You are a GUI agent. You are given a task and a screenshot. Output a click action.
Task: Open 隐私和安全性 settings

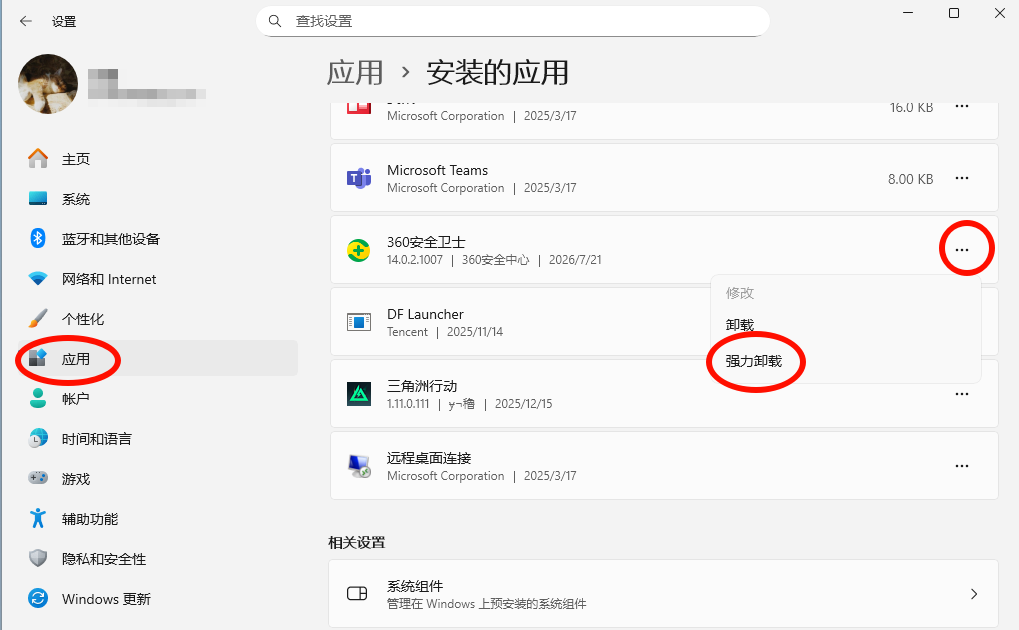click(x=157, y=558)
